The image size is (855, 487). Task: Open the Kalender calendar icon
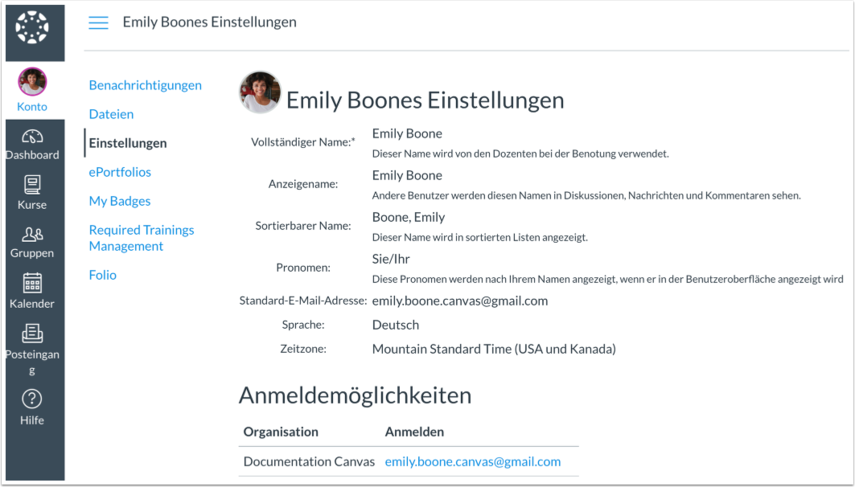(x=32, y=283)
